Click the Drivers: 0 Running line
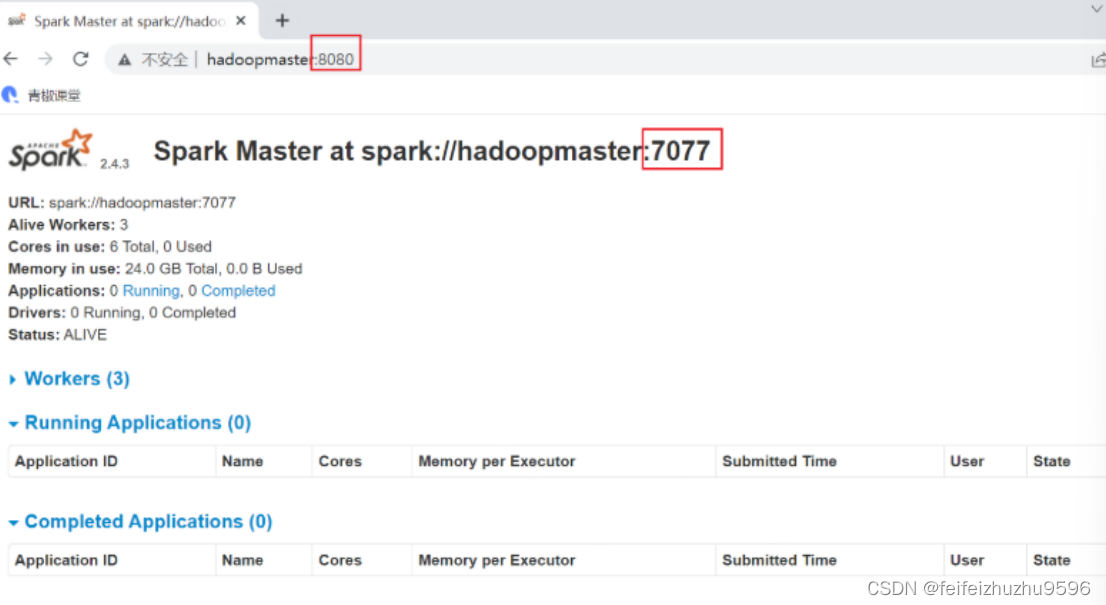Screen dimensions: 1106x605 coord(122,312)
